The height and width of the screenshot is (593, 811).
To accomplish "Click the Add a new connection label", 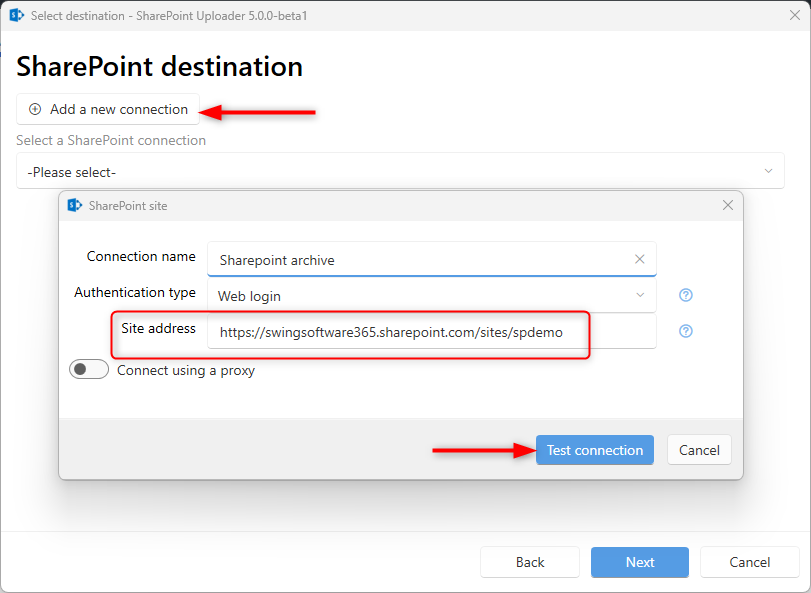I will (119, 109).
